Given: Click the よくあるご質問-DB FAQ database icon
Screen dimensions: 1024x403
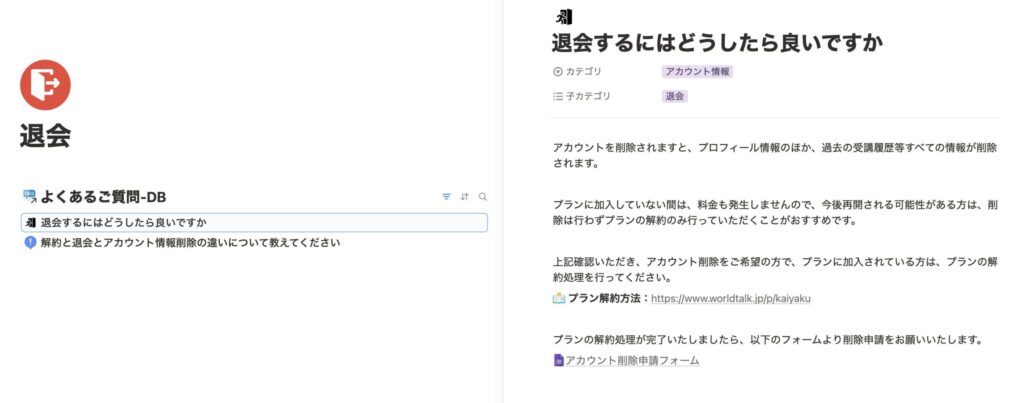Looking at the screenshot, I should (29, 197).
